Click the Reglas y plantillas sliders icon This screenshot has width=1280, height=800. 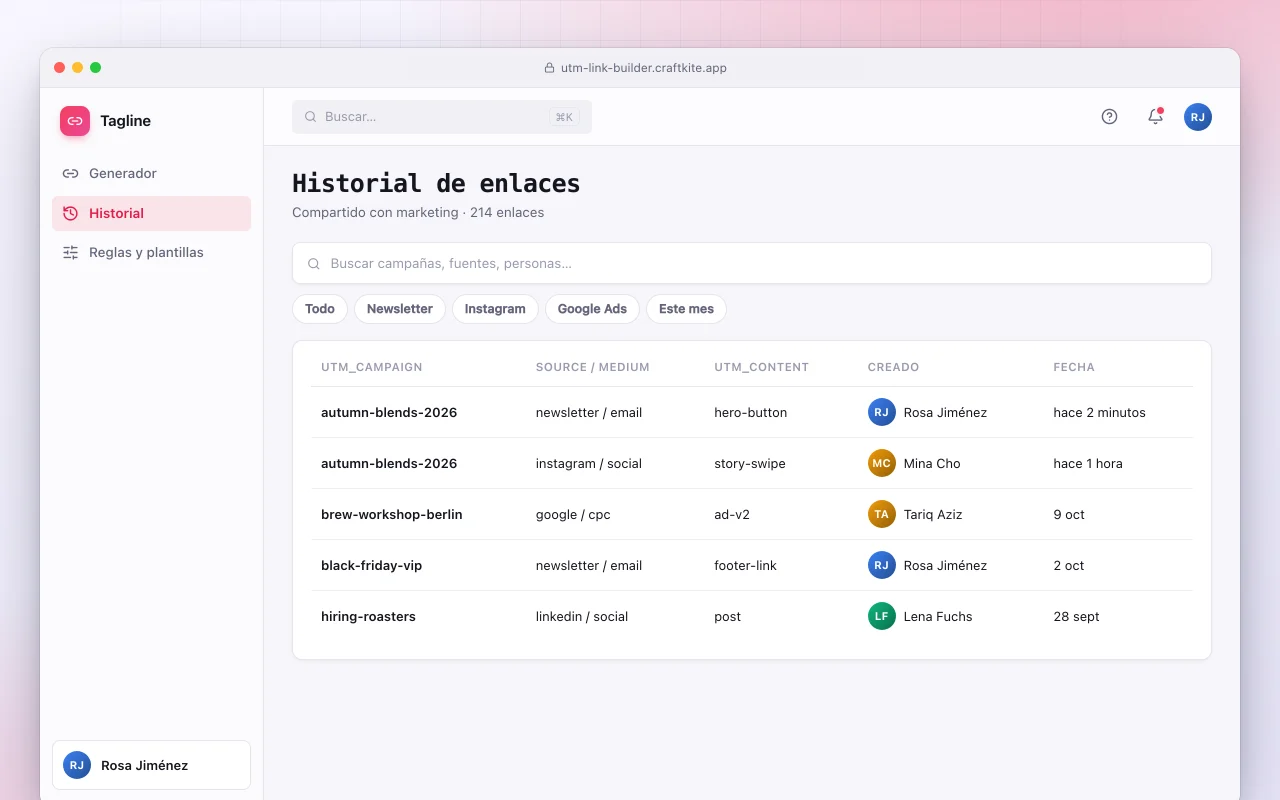(70, 253)
